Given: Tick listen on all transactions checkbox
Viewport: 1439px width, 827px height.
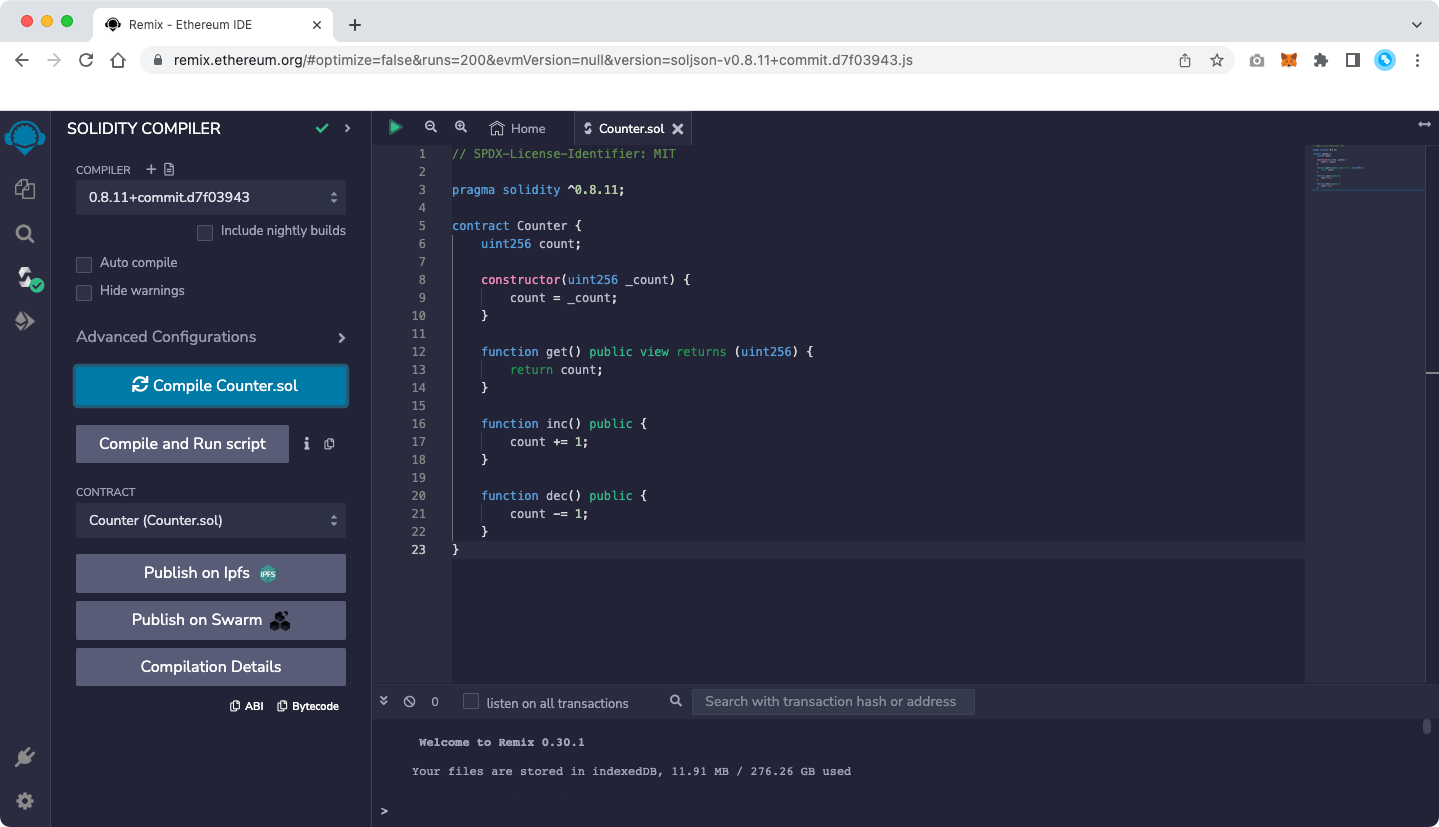Looking at the screenshot, I should click(x=471, y=702).
